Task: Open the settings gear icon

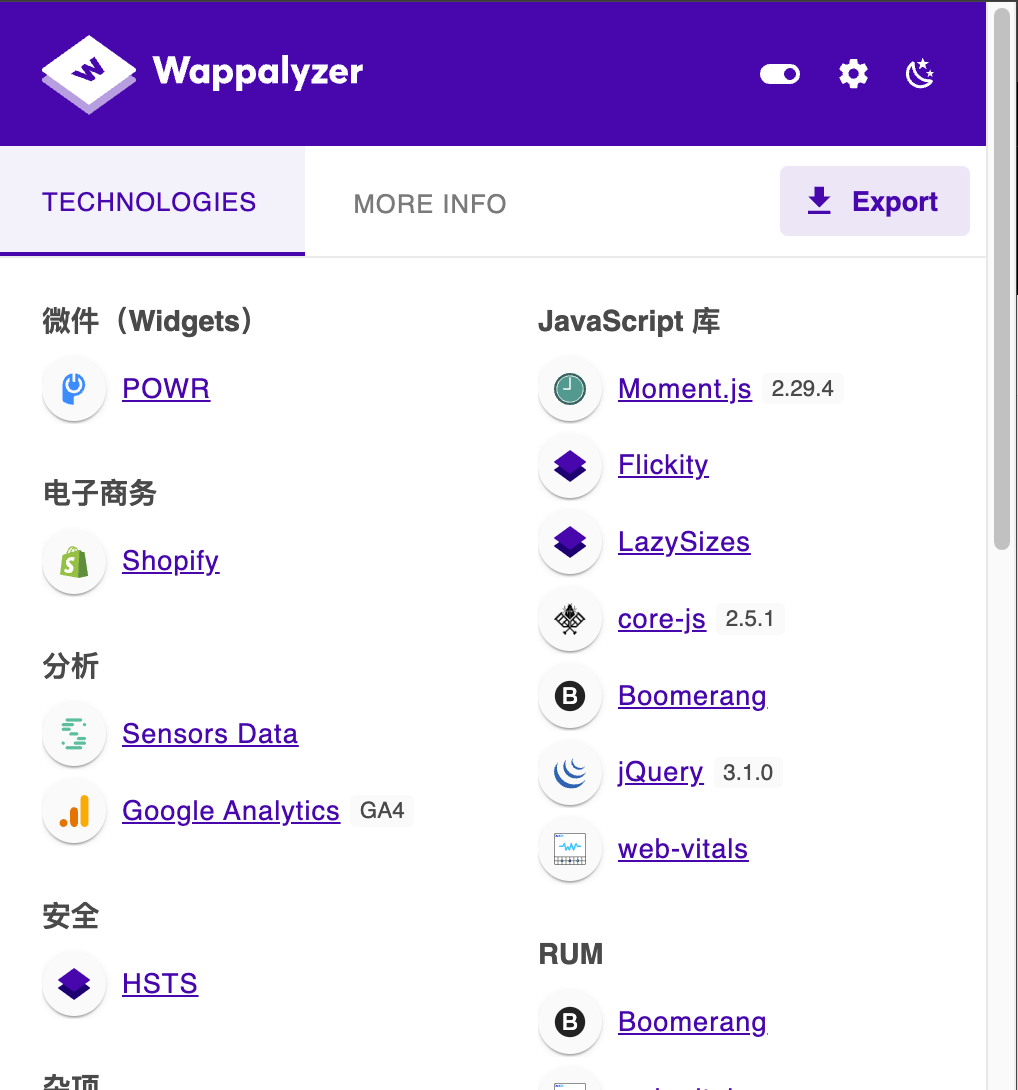Action: tap(853, 74)
